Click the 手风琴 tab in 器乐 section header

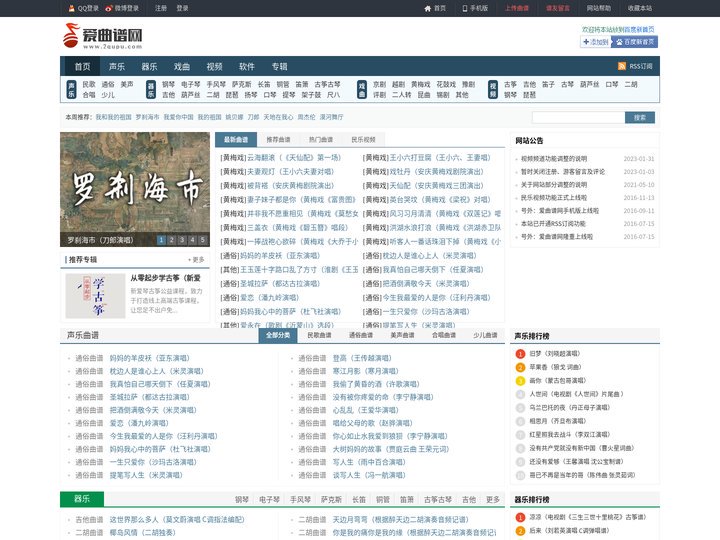[x=300, y=499]
